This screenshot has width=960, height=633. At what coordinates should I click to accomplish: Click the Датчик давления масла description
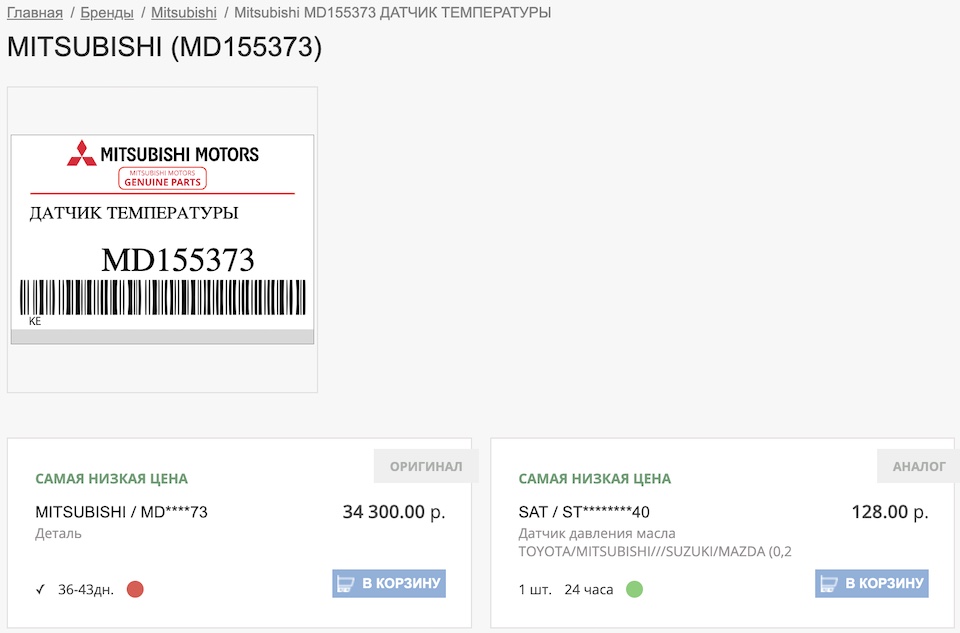597,533
